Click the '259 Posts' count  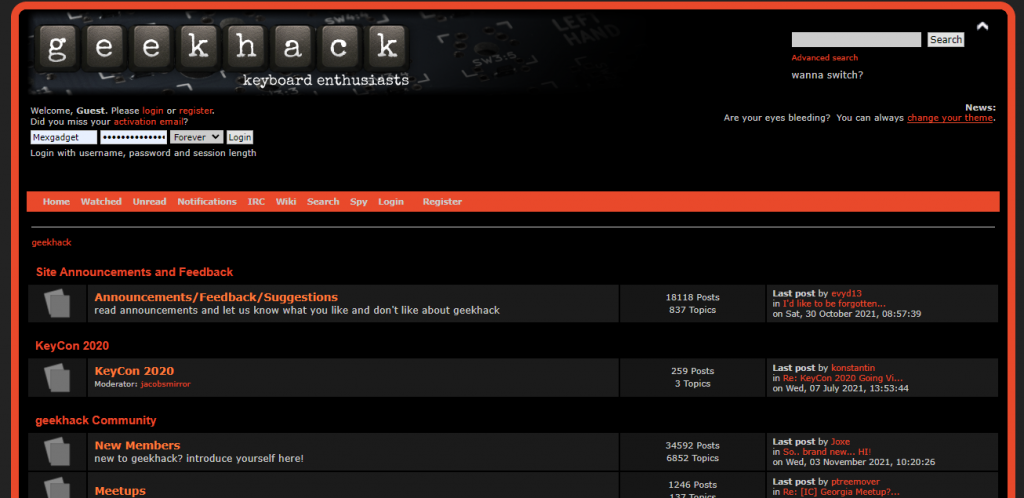tap(692, 371)
